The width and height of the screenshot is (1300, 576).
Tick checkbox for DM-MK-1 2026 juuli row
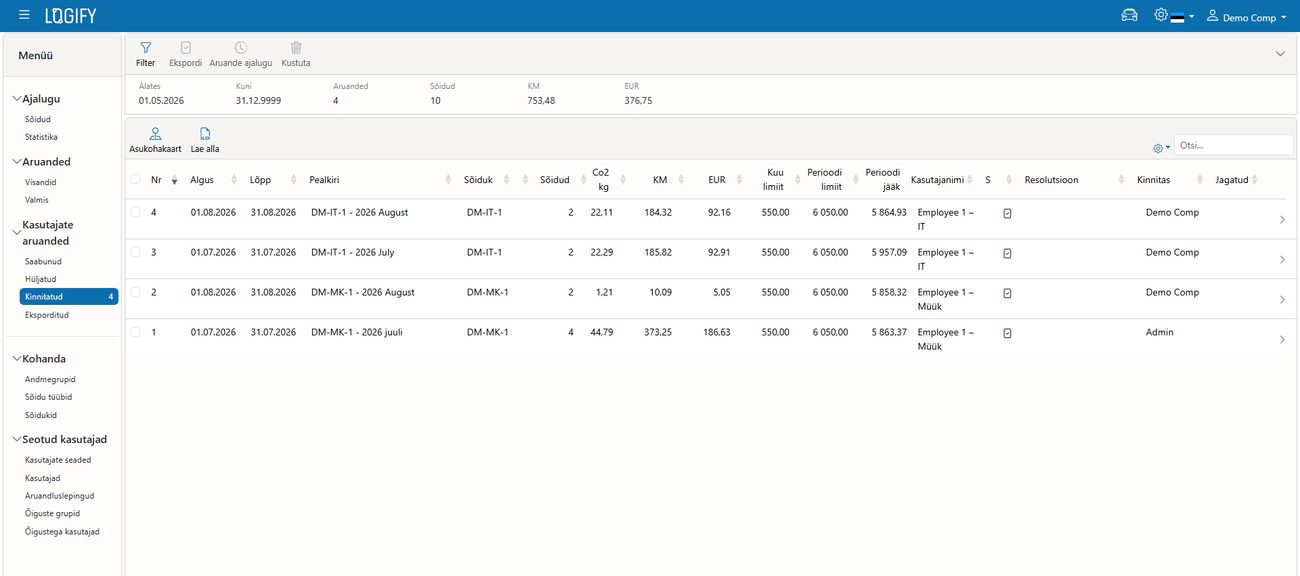135,332
